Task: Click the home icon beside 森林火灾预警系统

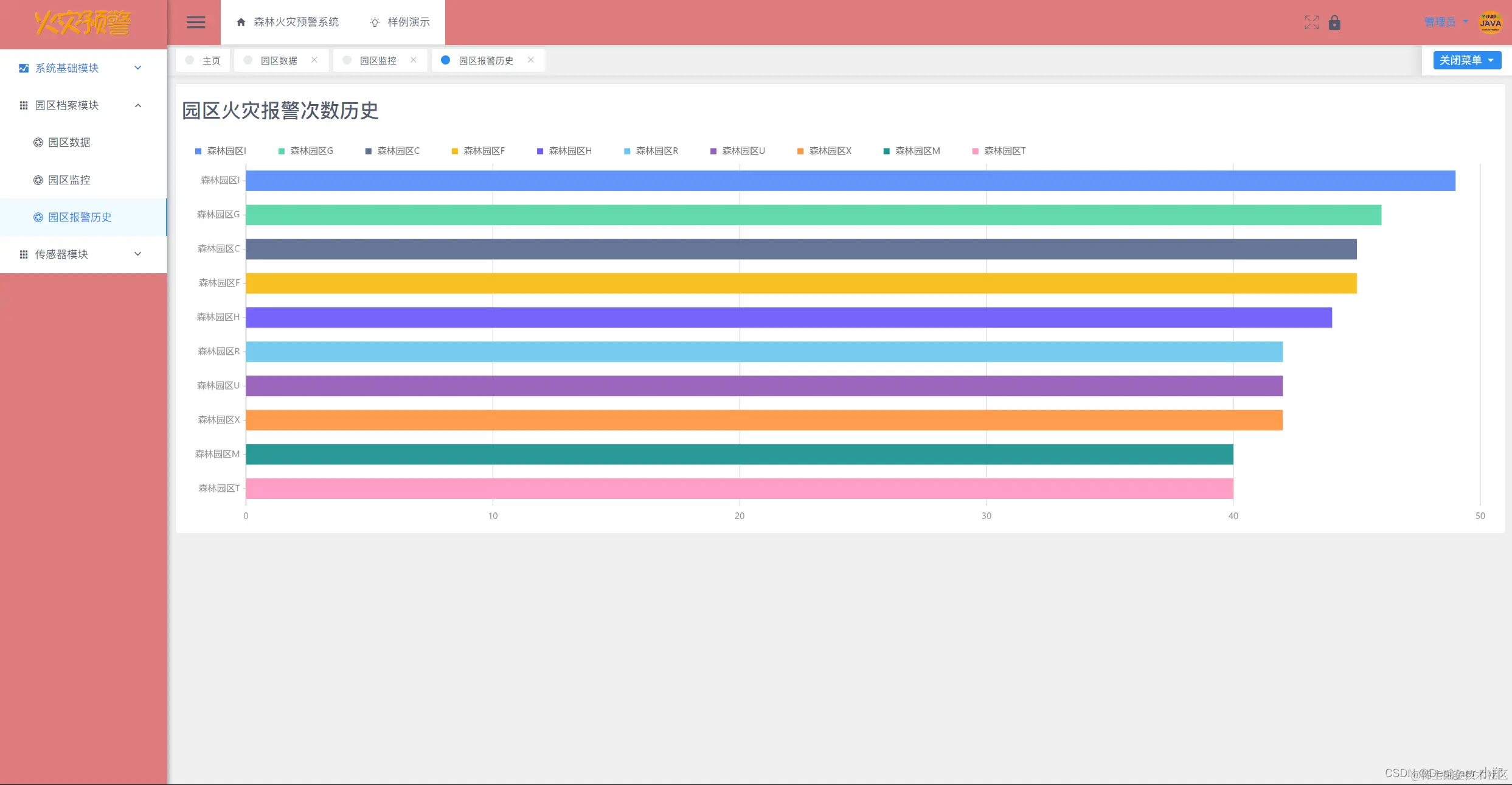Action: point(241,23)
